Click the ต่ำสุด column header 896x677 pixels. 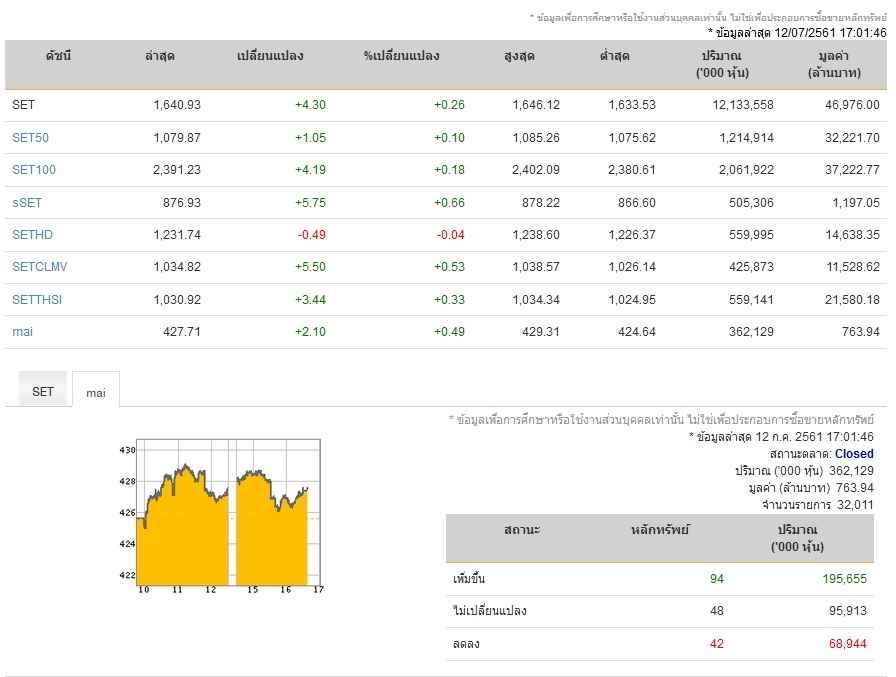coord(614,56)
